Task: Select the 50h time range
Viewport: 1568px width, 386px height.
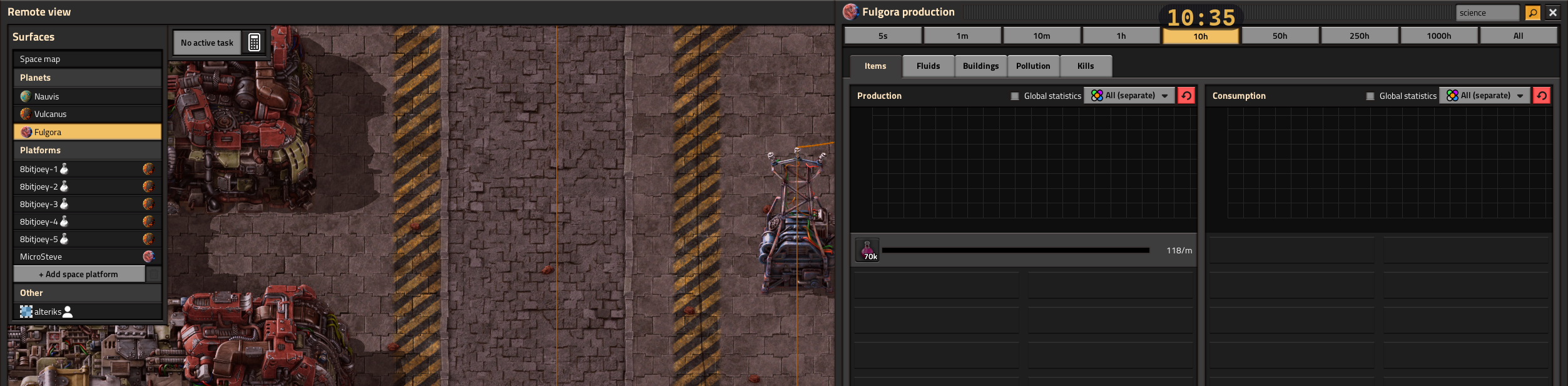Action: [1280, 36]
